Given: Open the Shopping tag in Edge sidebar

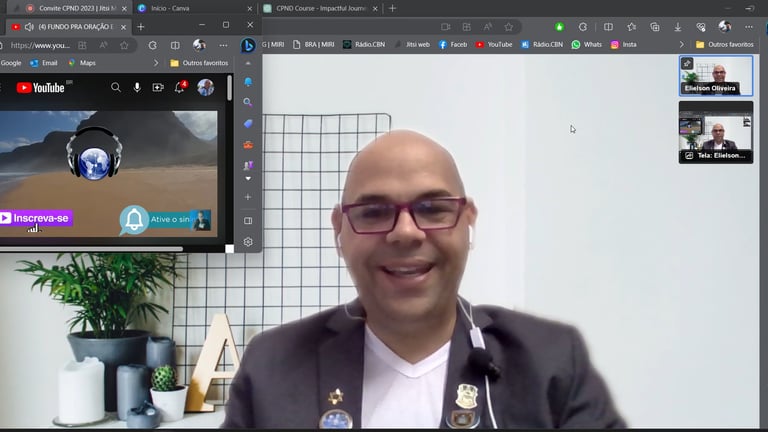Looking at the screenshot, I should tap(248, 124).
